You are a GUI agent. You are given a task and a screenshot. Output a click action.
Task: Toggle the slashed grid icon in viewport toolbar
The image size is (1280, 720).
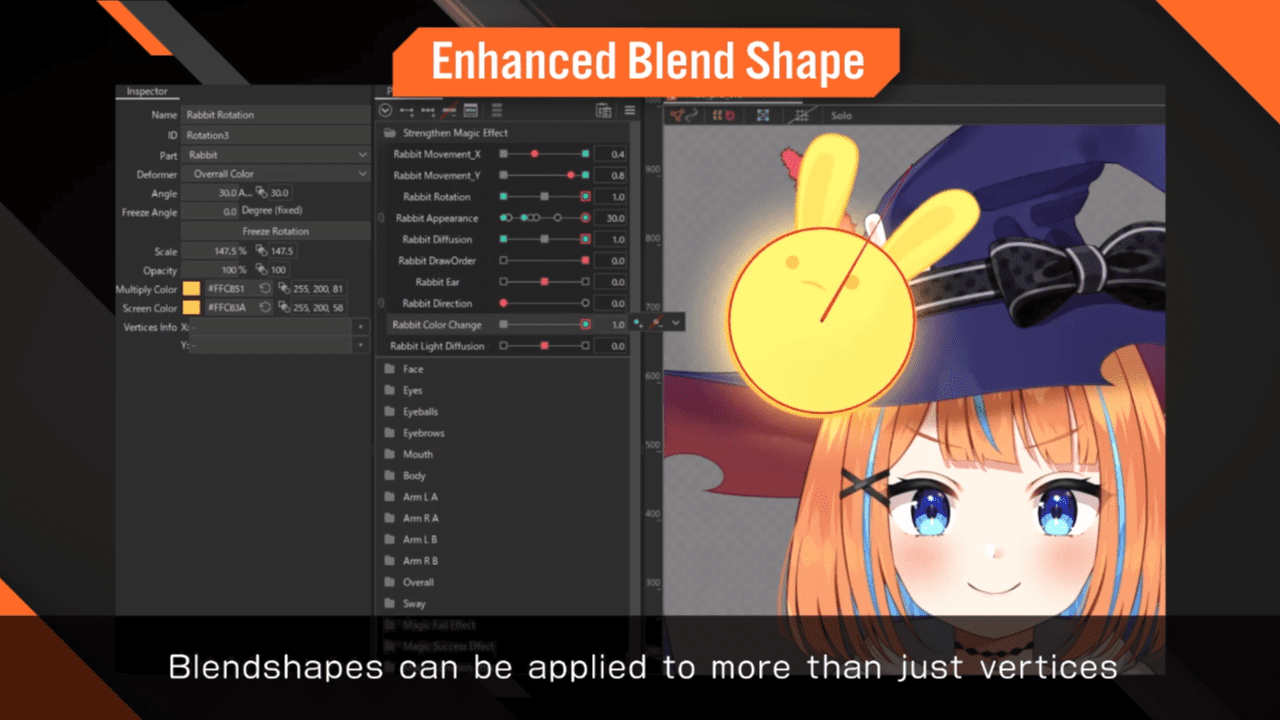(802, 115)
